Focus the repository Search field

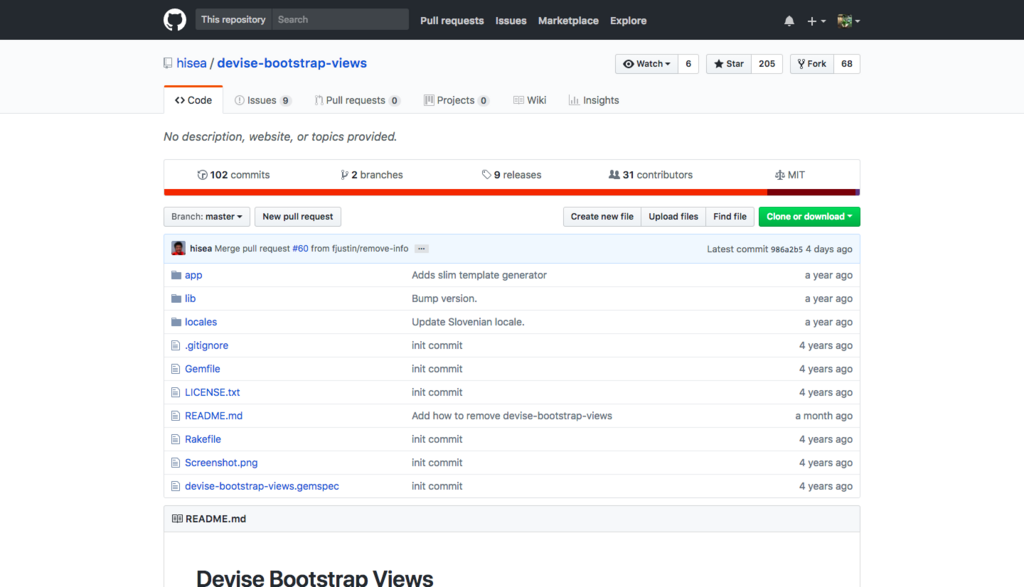(x=340, y=20)
